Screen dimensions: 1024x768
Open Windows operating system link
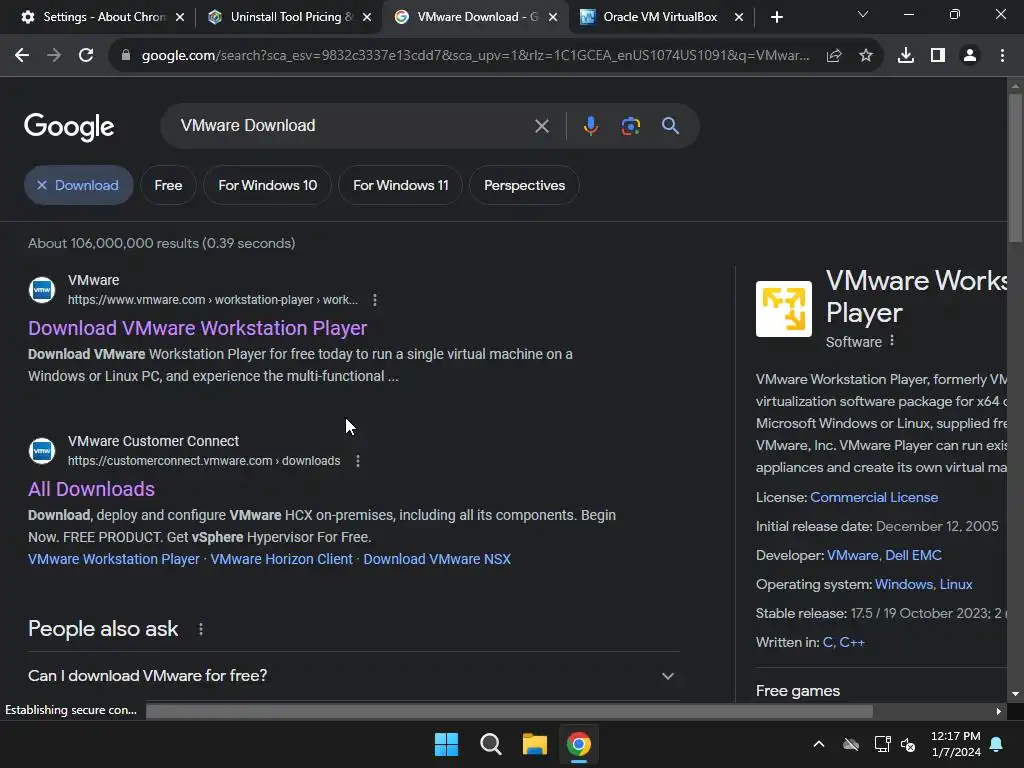tap(903, 584)
